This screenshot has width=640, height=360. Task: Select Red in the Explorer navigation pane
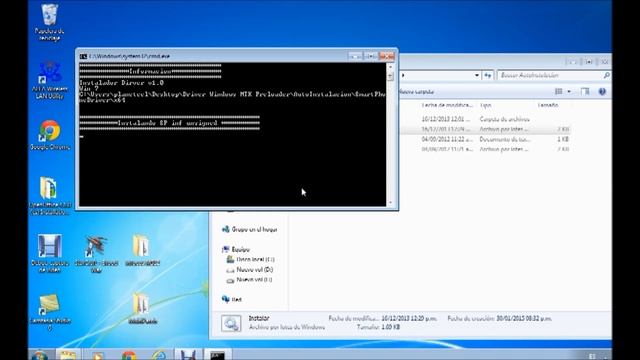(x=232, y=299)
